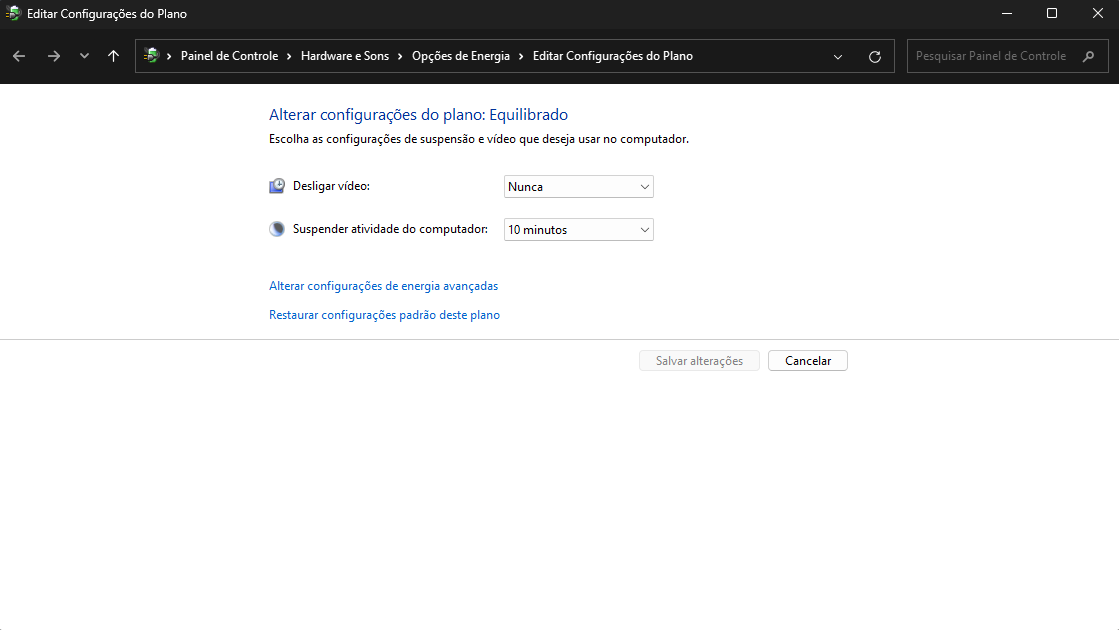Click the search magnifier icon
The width and height of the screenshot is (1119, 630).
pos(1088,56)
